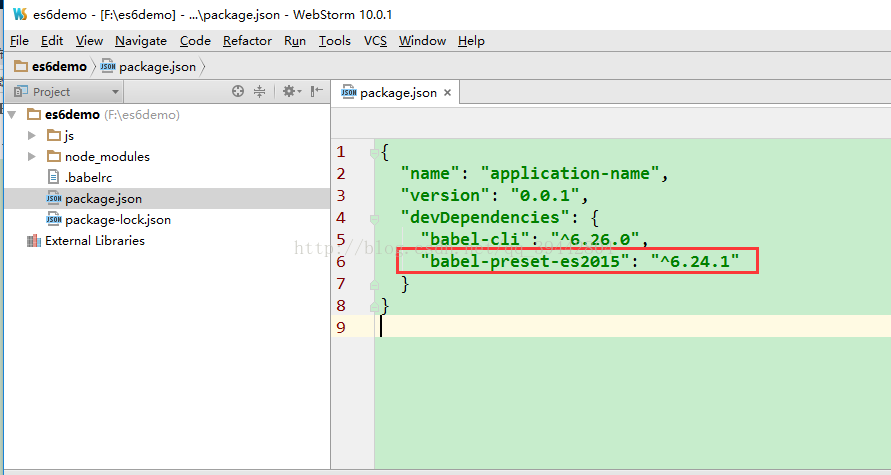Click "^6.24.1" version string

point(694,261)
